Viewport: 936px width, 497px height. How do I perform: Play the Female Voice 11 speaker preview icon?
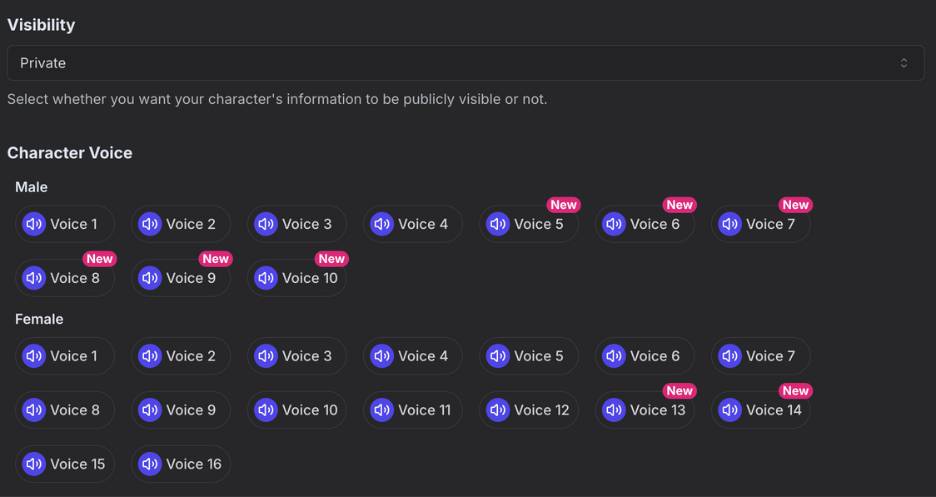coord(382,410)
